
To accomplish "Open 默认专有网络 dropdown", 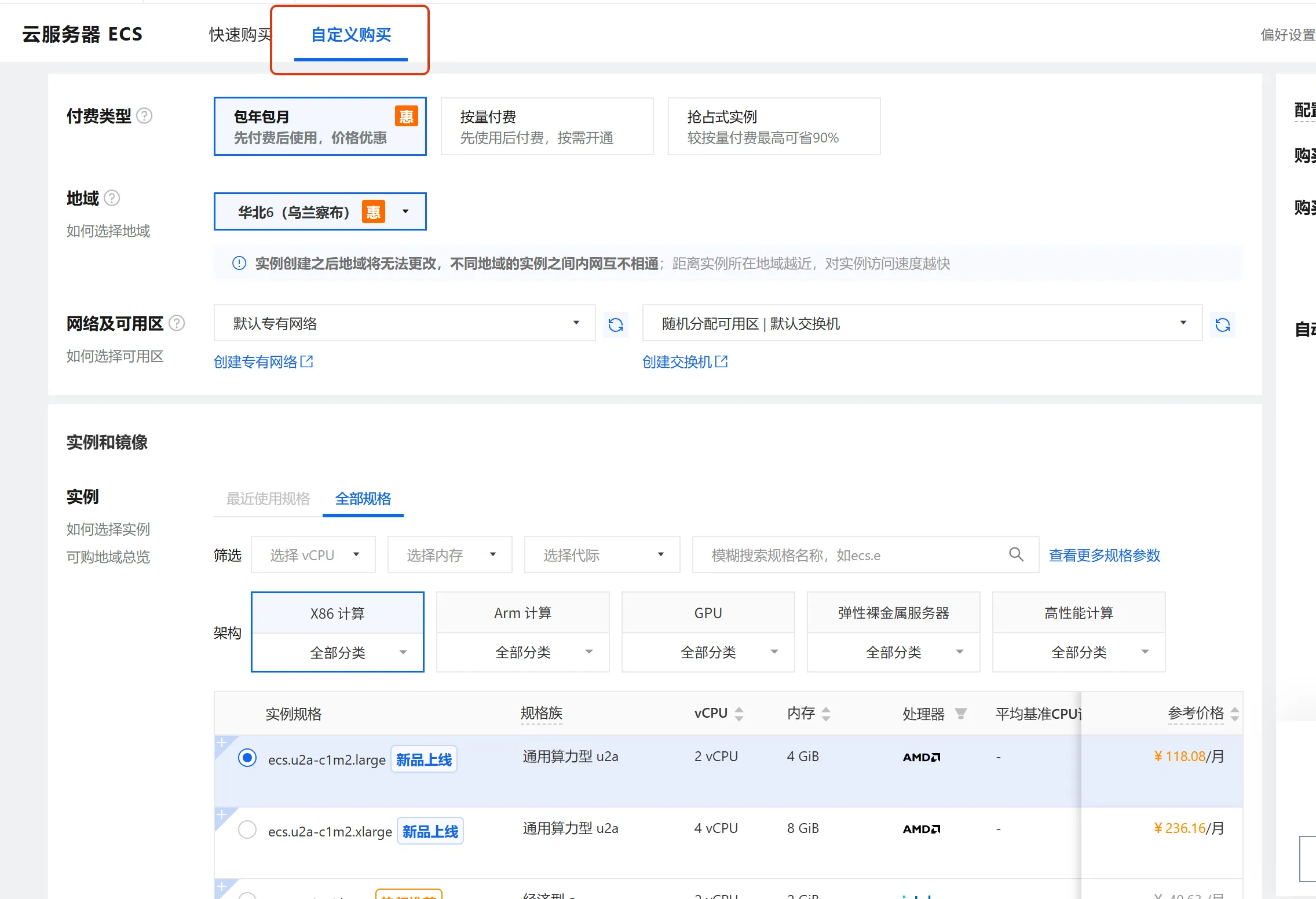I will point(405,323).
